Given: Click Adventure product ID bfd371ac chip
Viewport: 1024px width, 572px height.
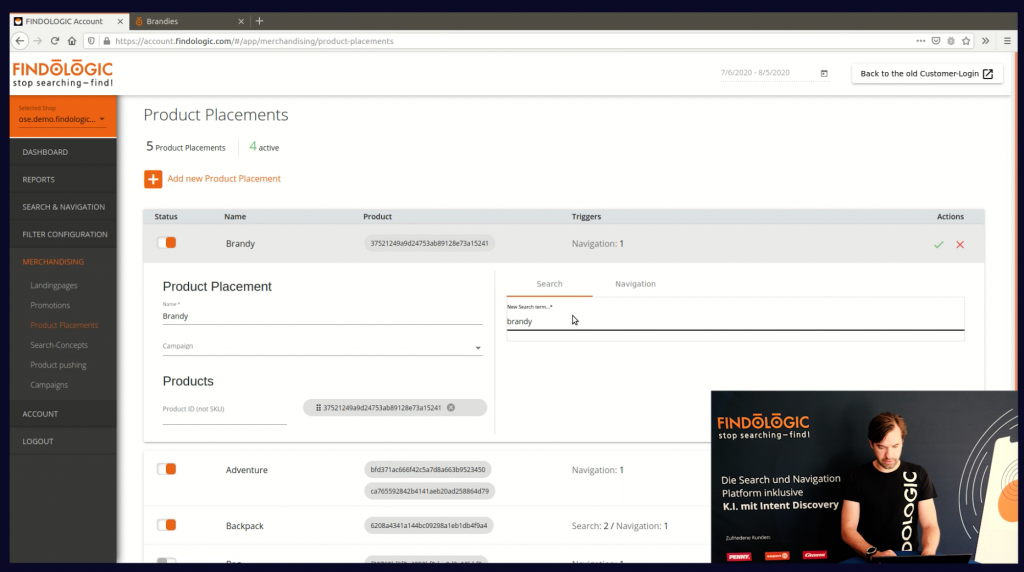Looking at the screenshot, I should pyautogui.click(x=428, y=469).
